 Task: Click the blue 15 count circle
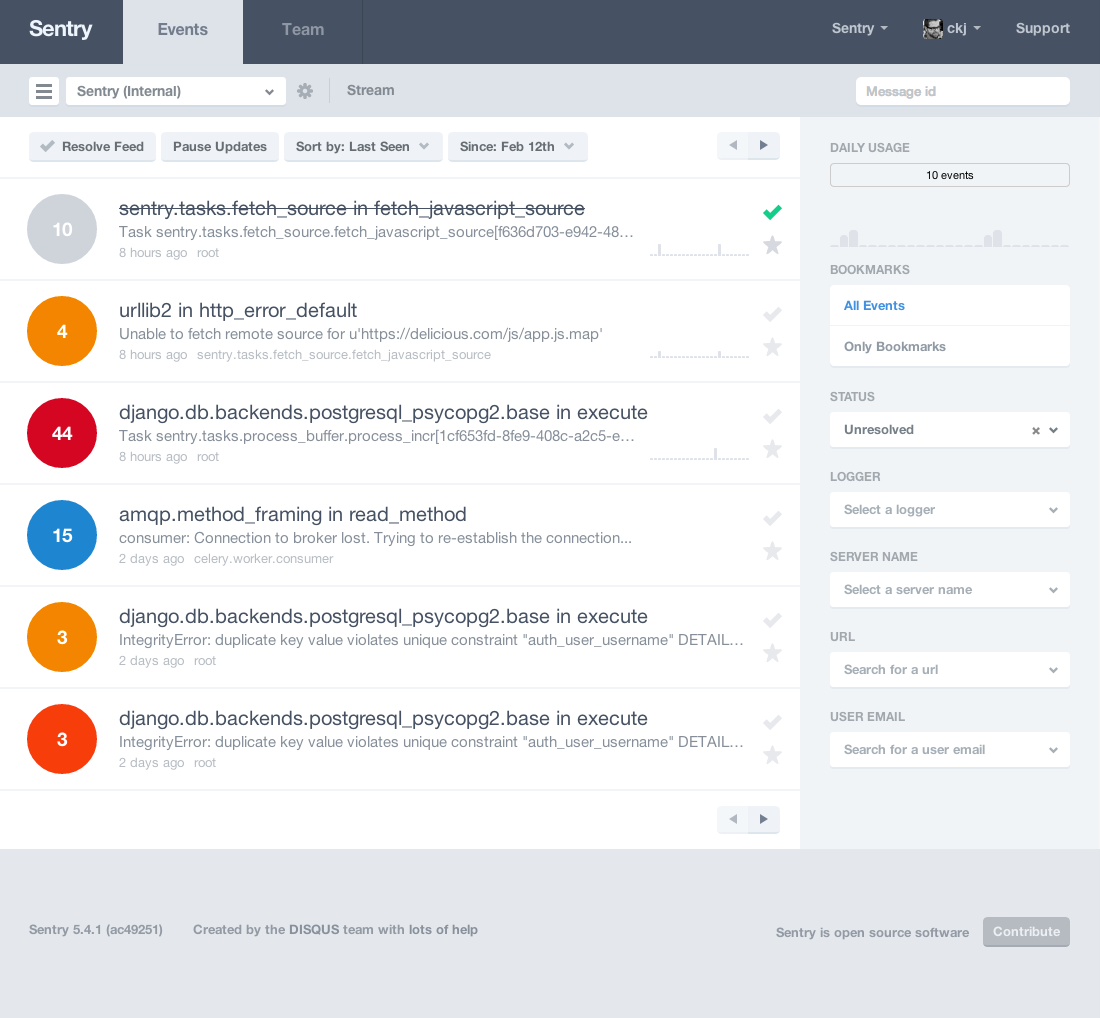(x=62, y=535)
